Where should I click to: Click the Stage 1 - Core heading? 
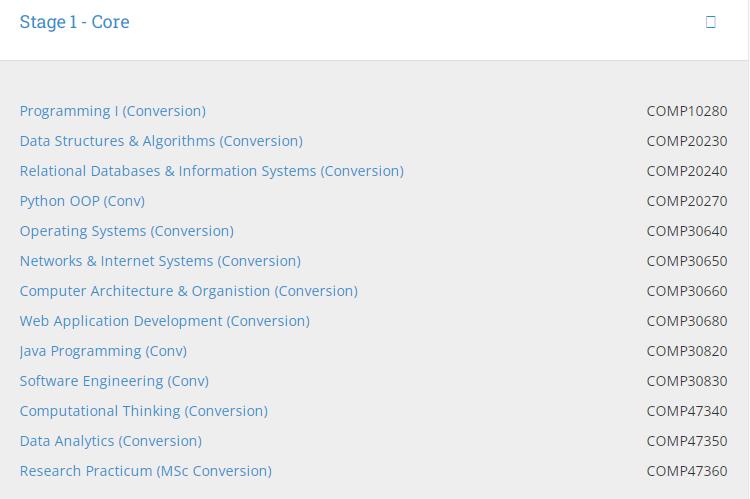click(75, 22)
